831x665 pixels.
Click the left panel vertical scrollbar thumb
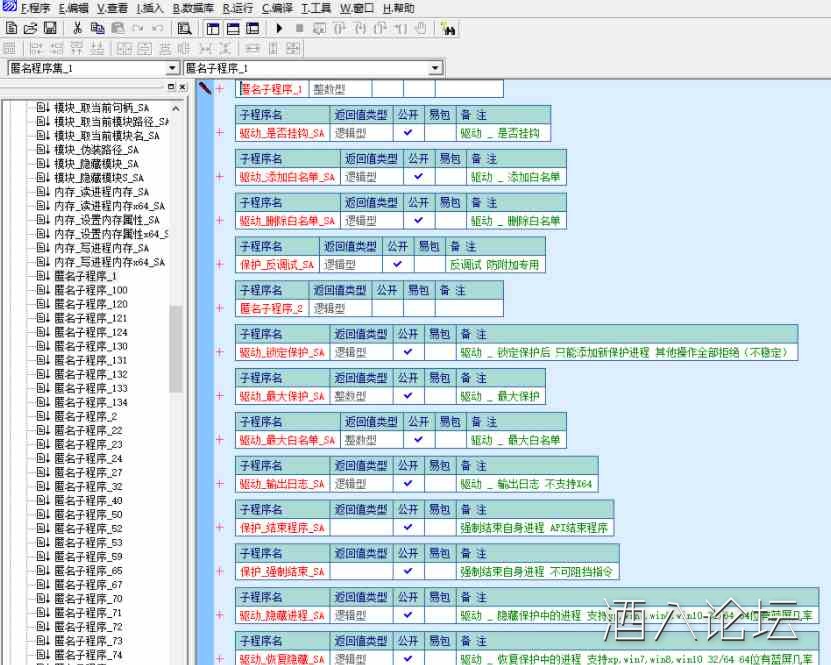pos(176,348)
